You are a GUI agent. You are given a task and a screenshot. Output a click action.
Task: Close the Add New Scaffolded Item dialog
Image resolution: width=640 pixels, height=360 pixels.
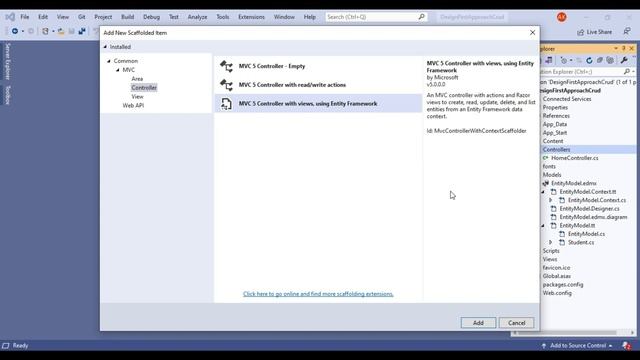tap(532, 33)
